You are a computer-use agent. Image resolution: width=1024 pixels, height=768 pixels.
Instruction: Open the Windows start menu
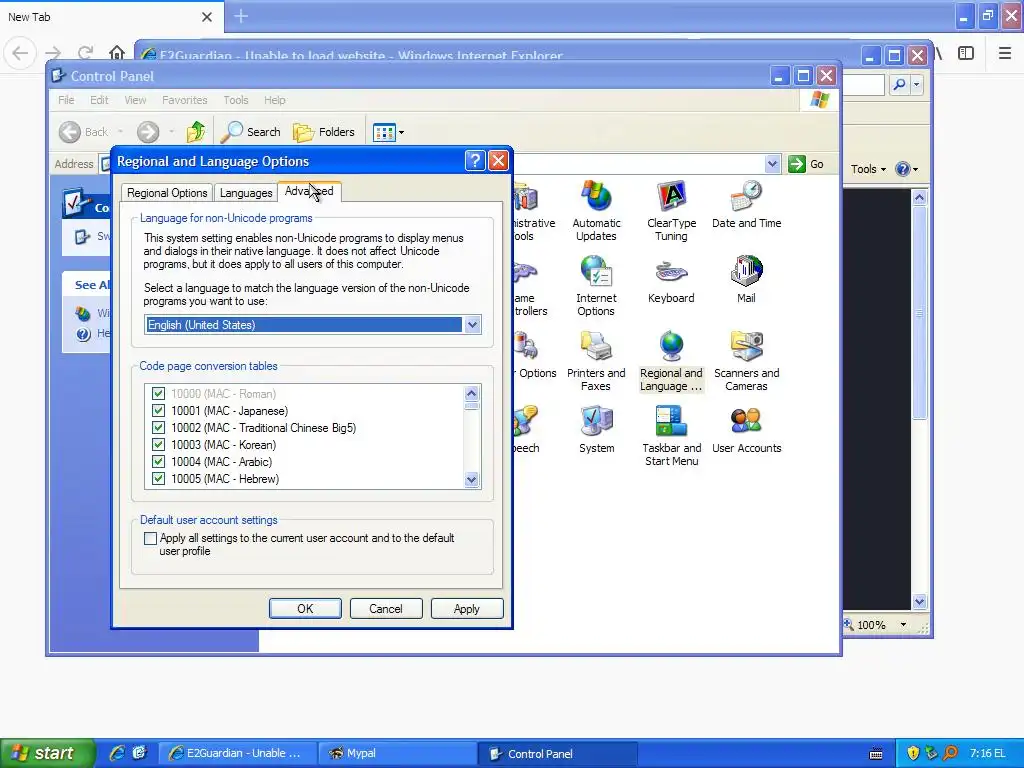46,754
